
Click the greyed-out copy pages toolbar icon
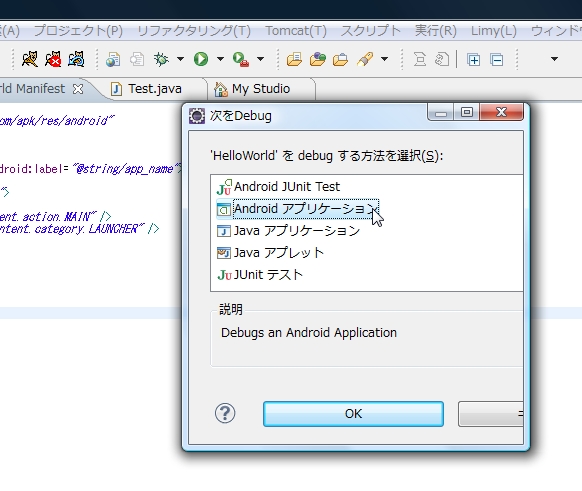pos(137,59)
